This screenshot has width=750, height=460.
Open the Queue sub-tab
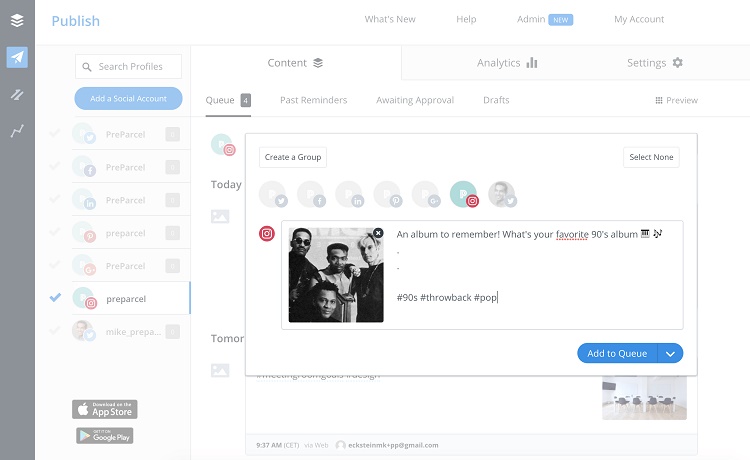click(228, 100)
